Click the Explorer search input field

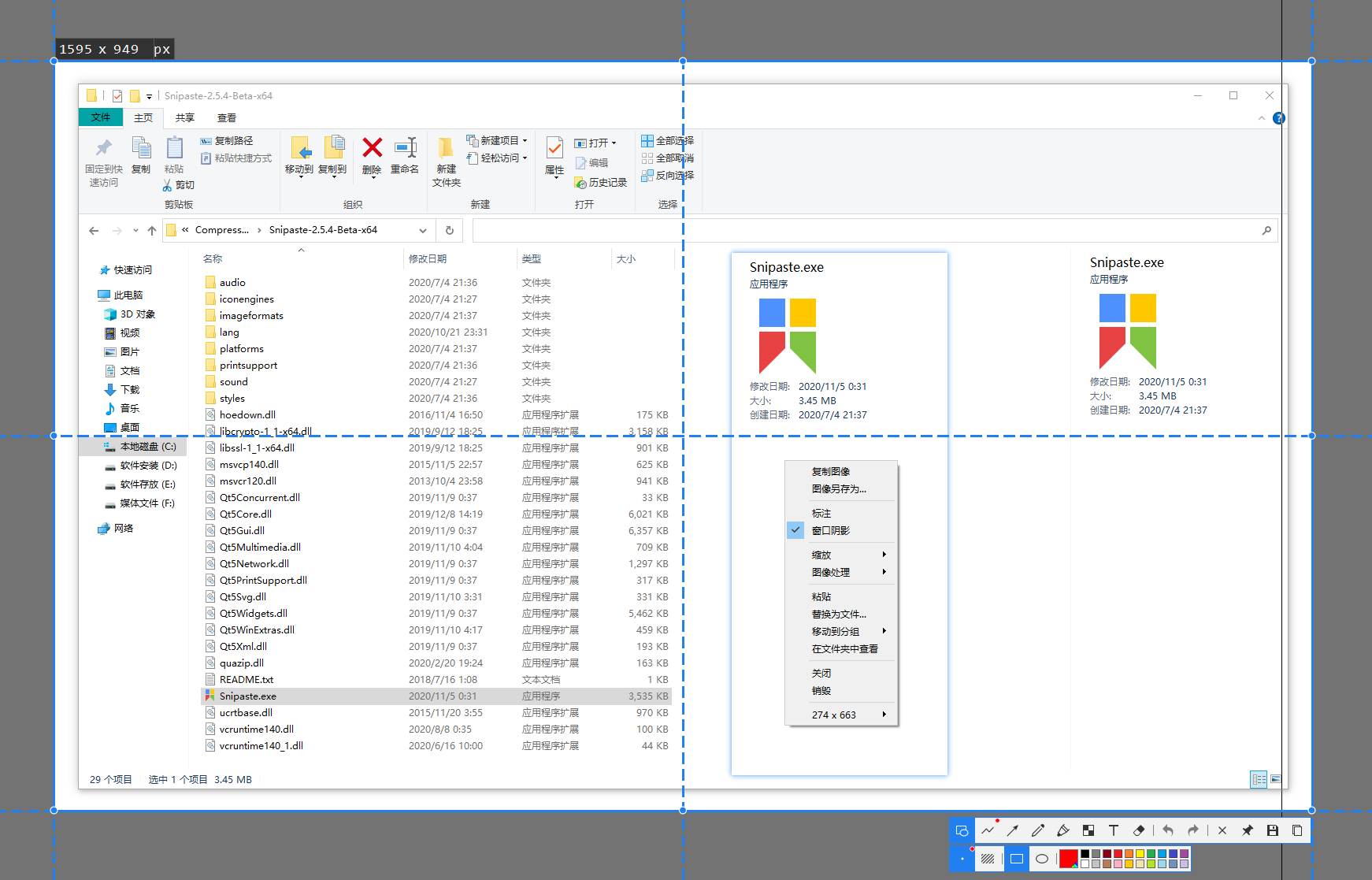(875, 230)
